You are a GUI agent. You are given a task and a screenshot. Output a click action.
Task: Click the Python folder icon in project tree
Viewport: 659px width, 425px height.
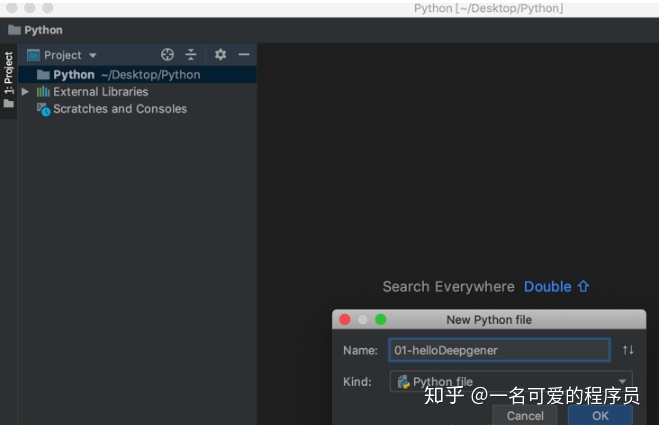pyautogui.click(x=43, y=75)
